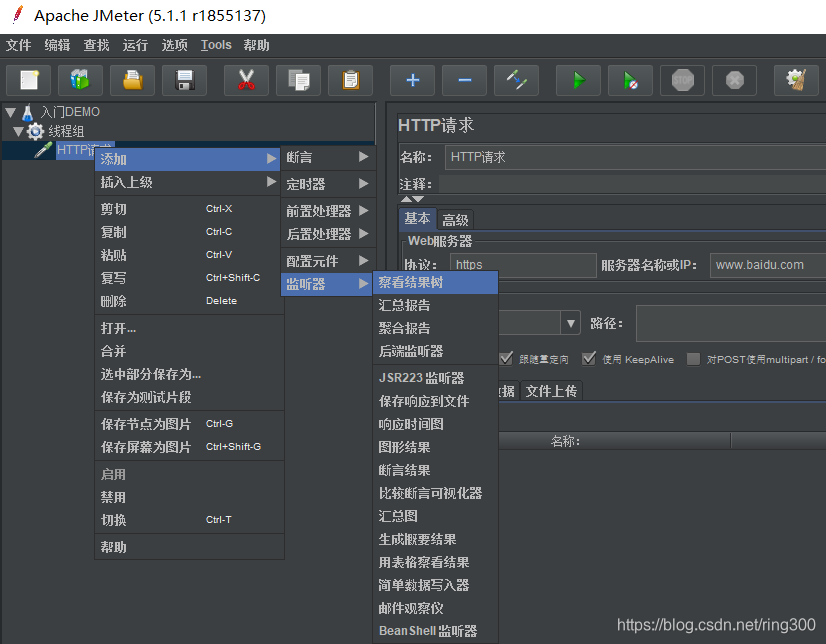This screenshot has height=644, width=826.
Task: Select 察看结果树 listener
Action: tap(436, 282)
